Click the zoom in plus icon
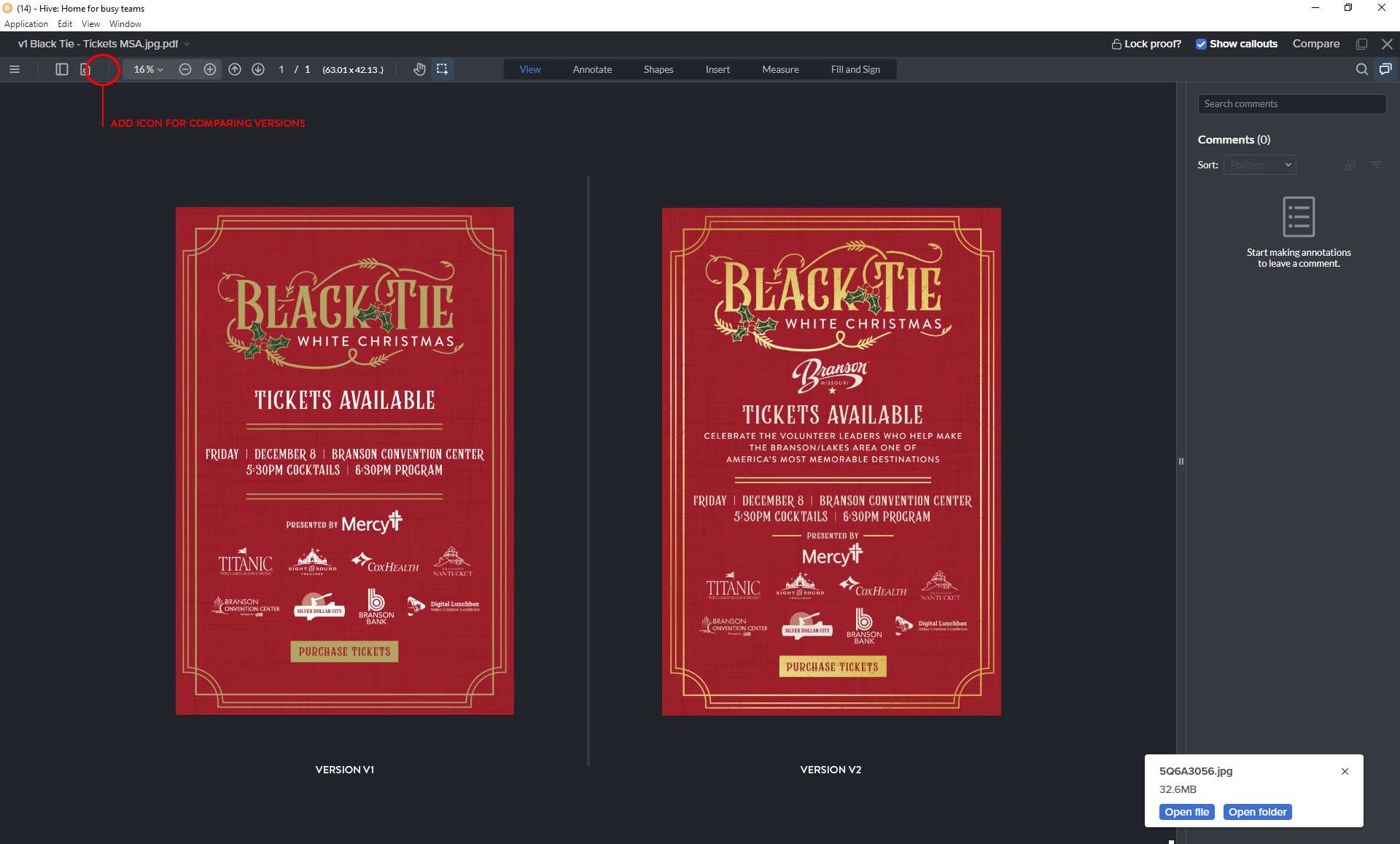This screenshot has width=1400, height=844. pyautogui.click(x=210, y=69)
